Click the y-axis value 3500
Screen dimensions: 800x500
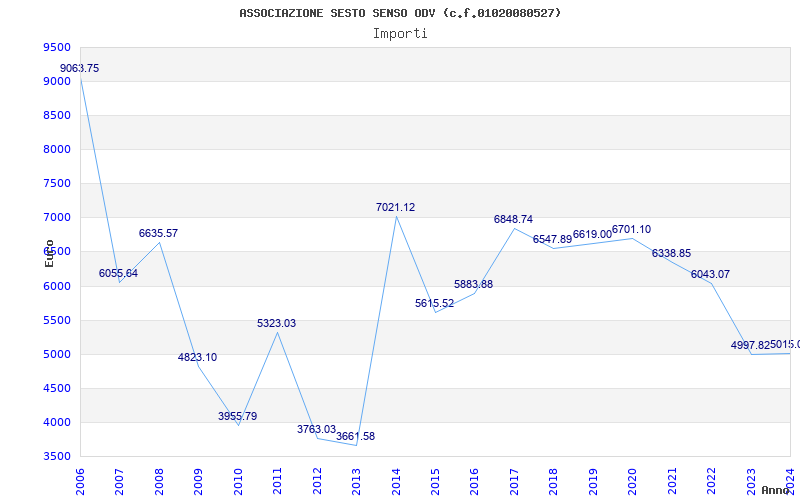pyautogui.click(x=57, y=457)
